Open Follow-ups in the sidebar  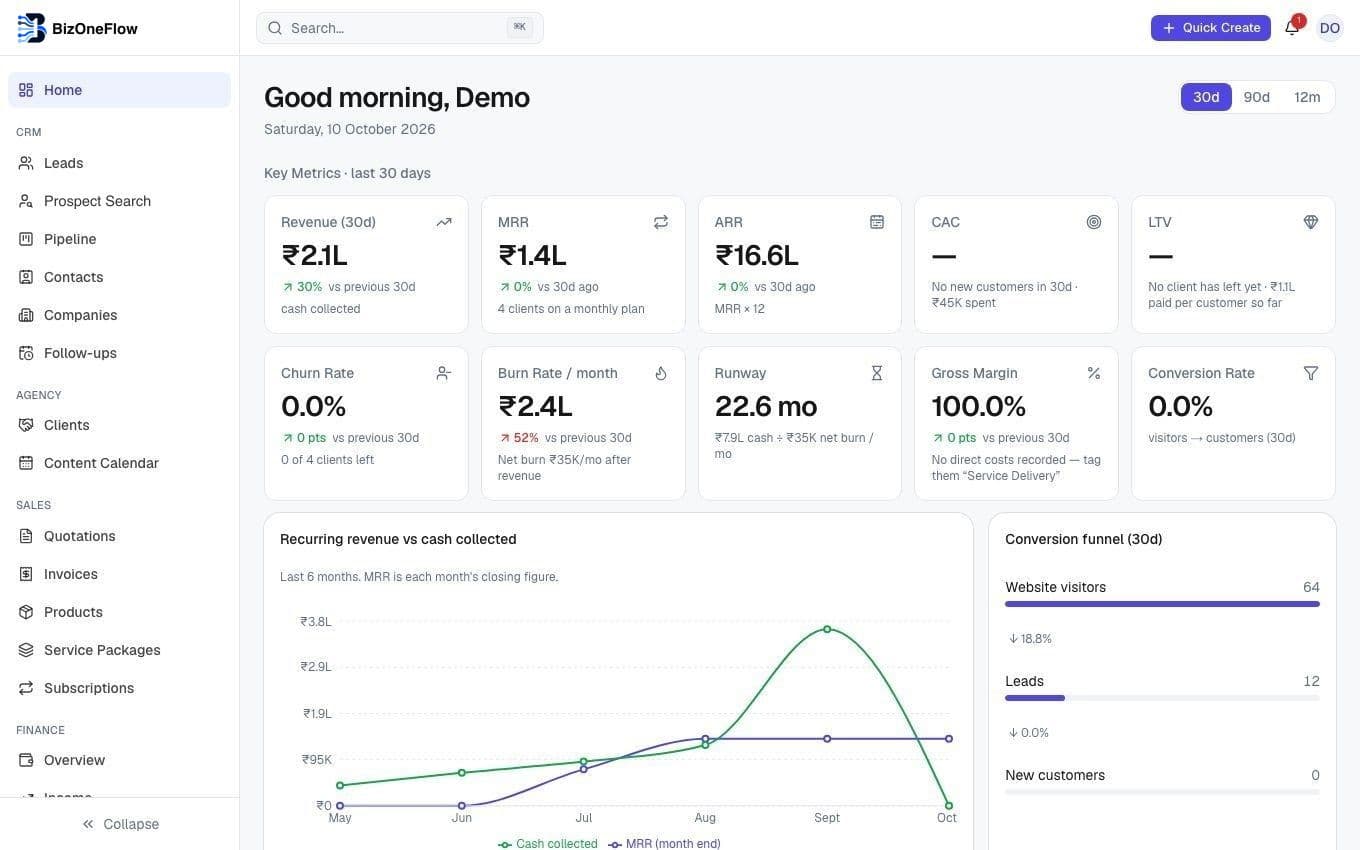119,353
